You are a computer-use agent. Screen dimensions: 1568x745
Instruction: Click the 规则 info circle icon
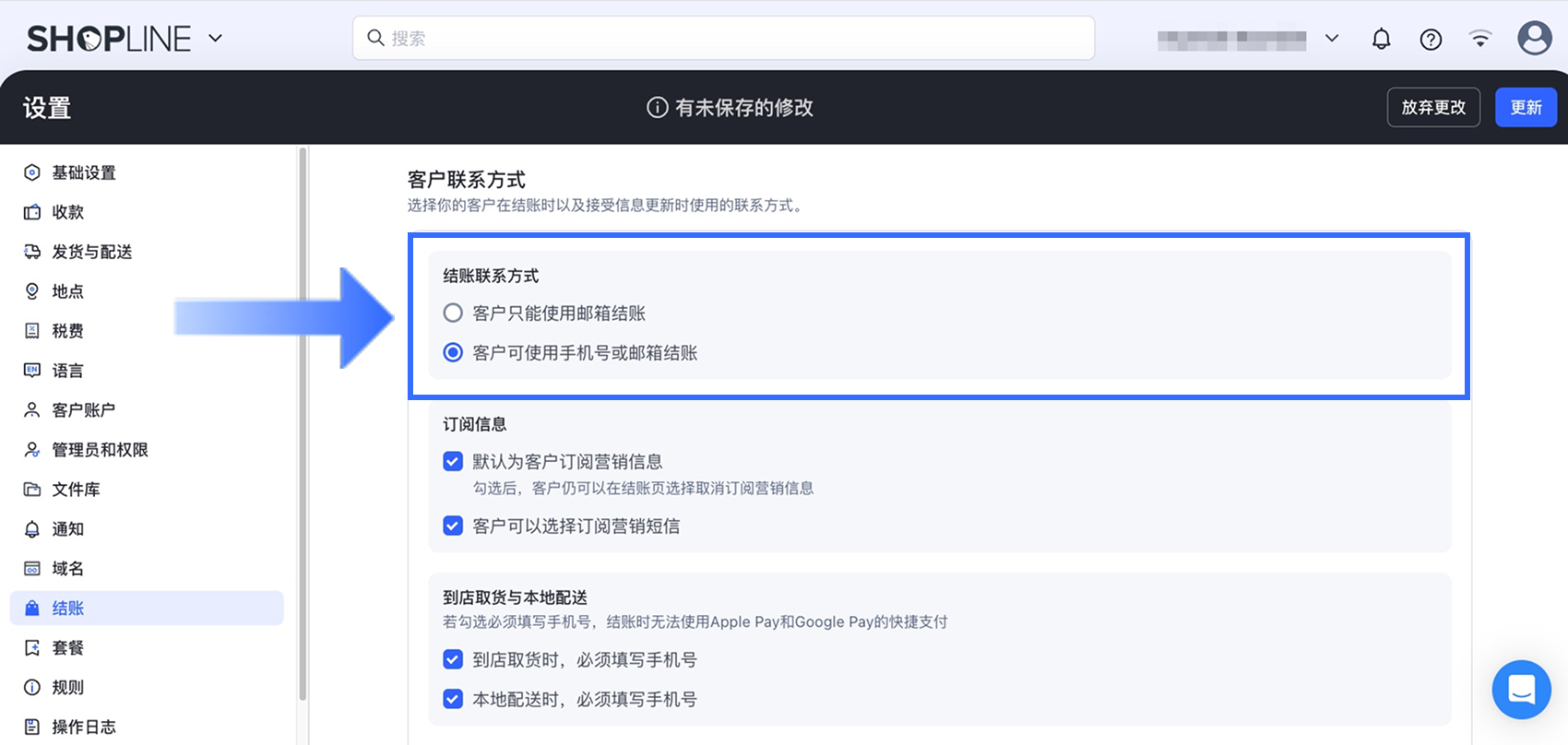coord(32,688)
